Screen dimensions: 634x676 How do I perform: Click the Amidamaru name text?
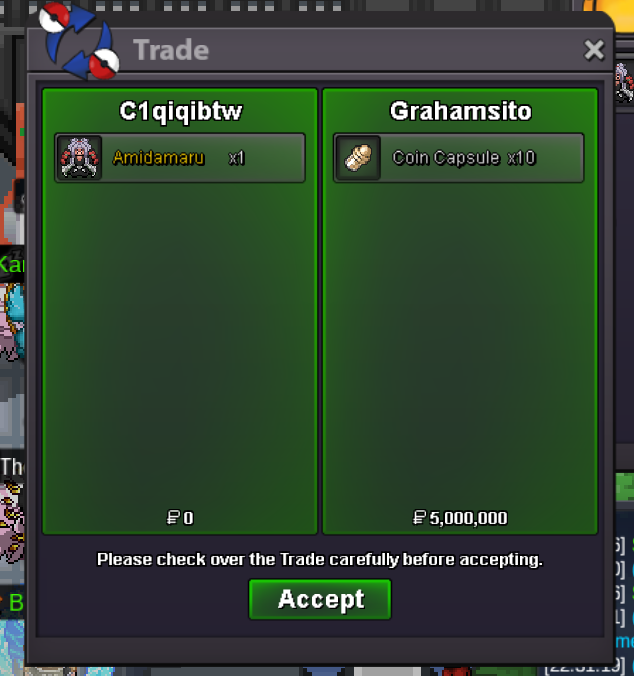[158, 158]
